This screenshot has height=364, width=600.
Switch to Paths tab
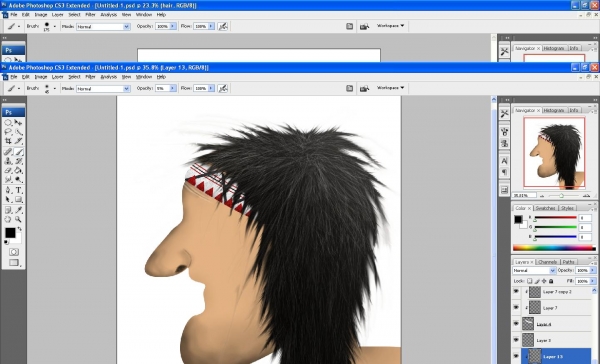pos(569,262)
